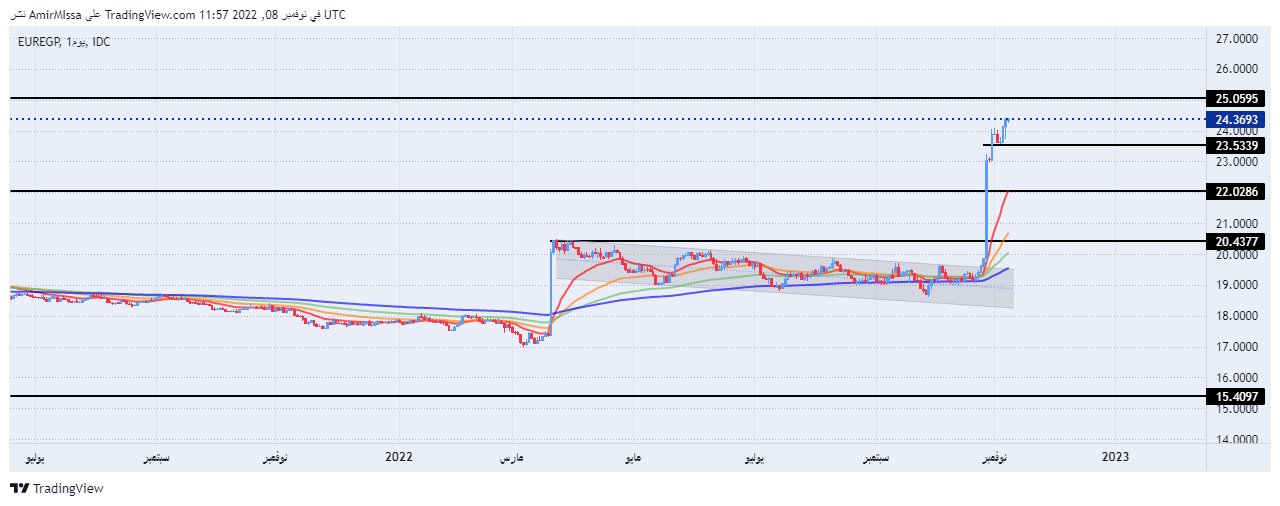Click the 27.0000 price axis value
The height and width of the screenshot is (506, 1280).
coord(1236,39)
